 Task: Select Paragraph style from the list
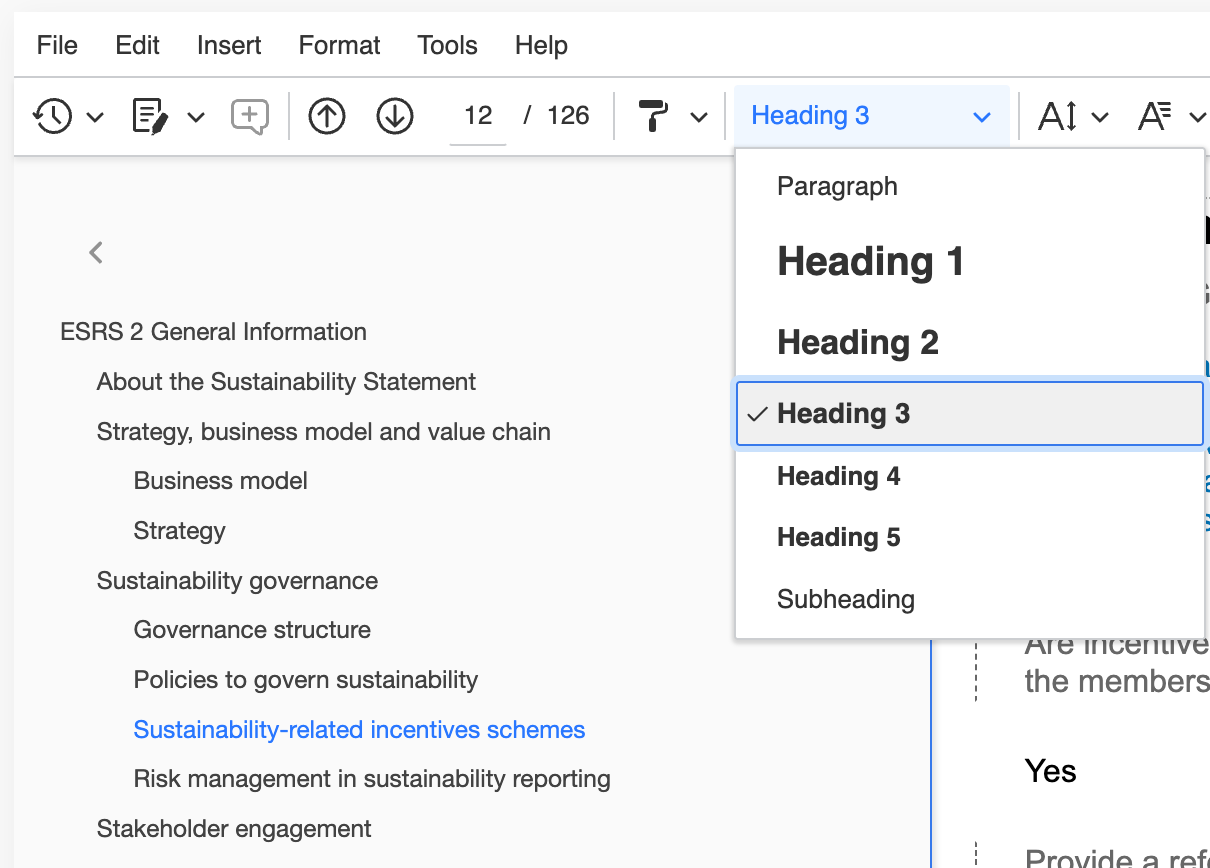pyautogui.click(x=837, y=187)
